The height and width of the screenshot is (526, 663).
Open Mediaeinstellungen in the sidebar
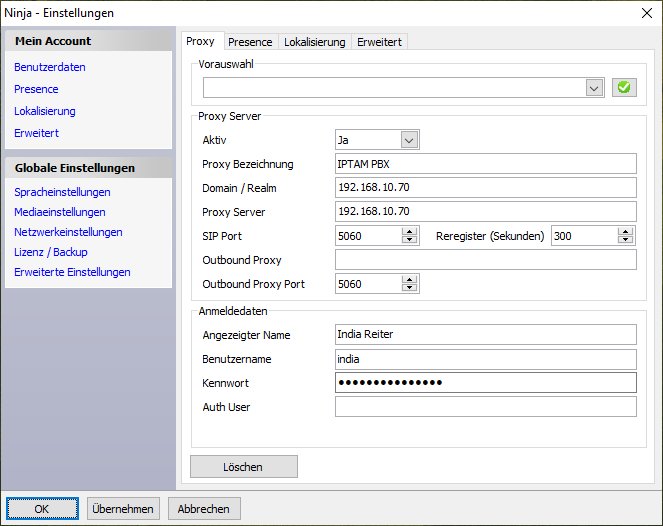click(60, 212)
